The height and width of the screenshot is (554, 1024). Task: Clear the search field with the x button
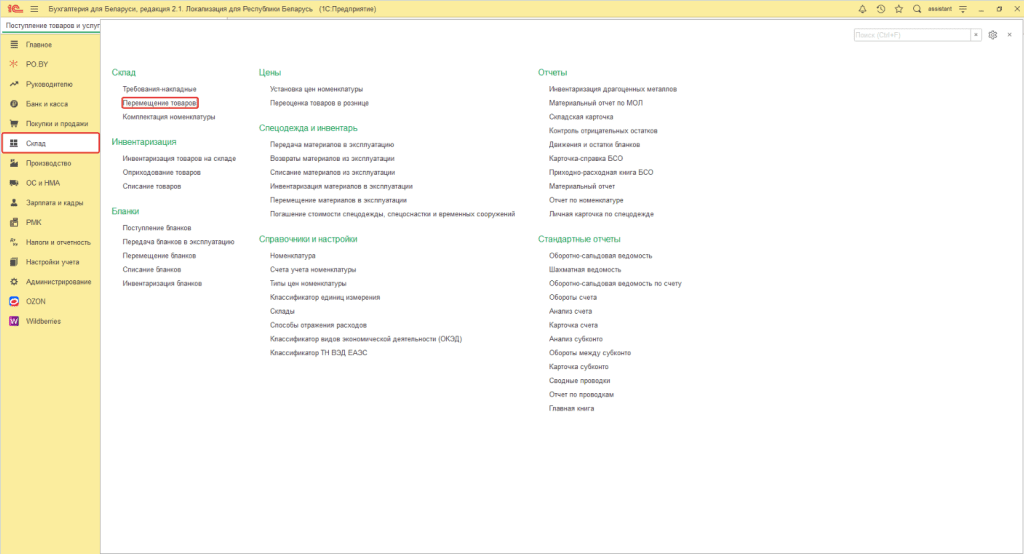pos(976,35)
